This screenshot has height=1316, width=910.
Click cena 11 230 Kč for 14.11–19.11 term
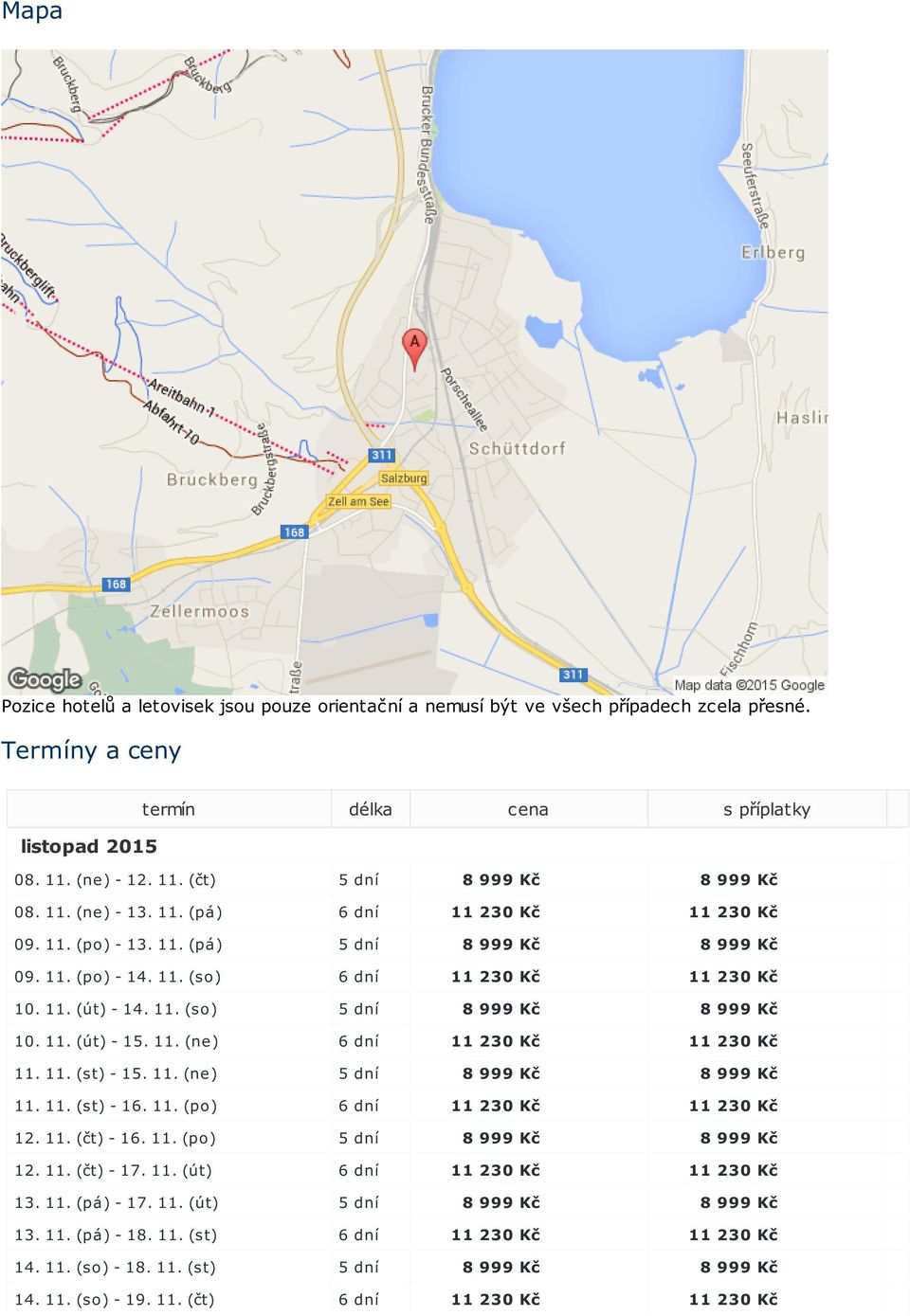pos(496,1299)
